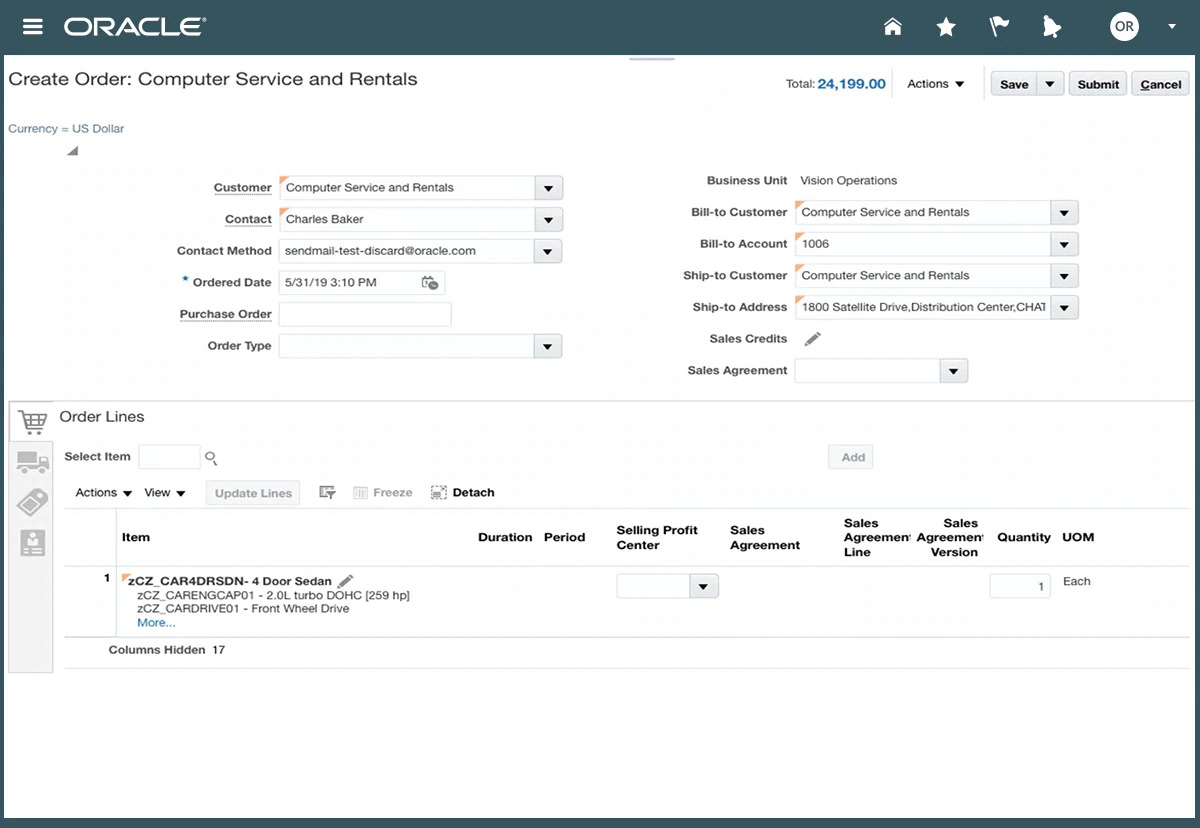Open the hamburger navigation menu

[33, 27]
